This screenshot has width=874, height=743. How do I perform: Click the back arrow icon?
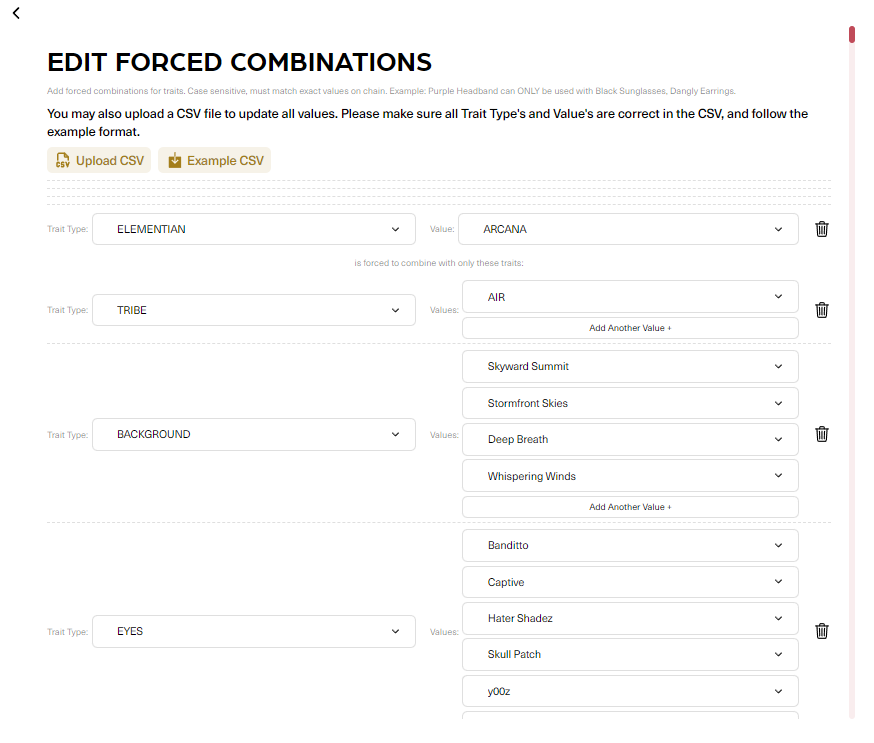[x=16, y=13]
